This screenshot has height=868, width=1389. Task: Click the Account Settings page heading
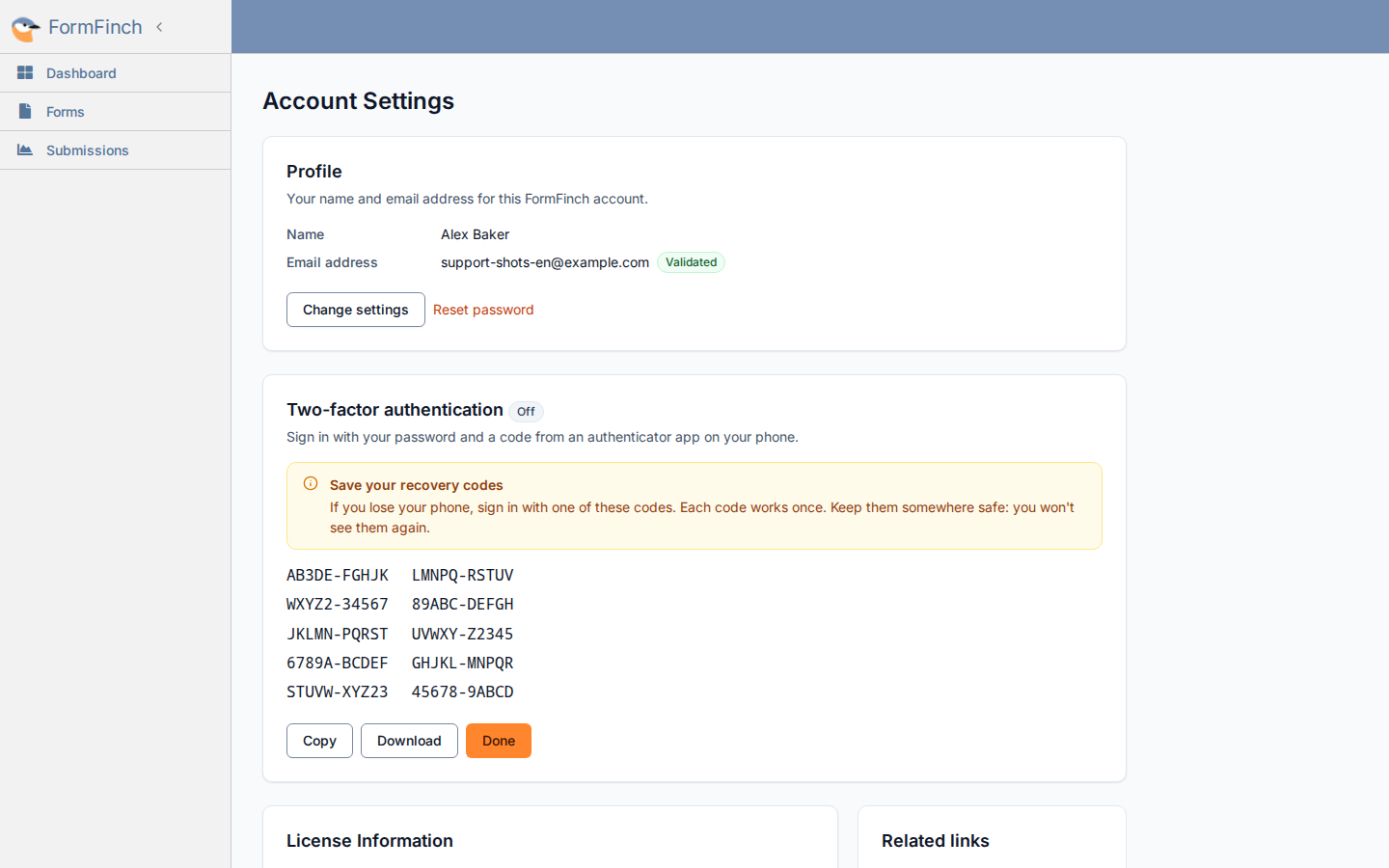[x=359, y=101]
